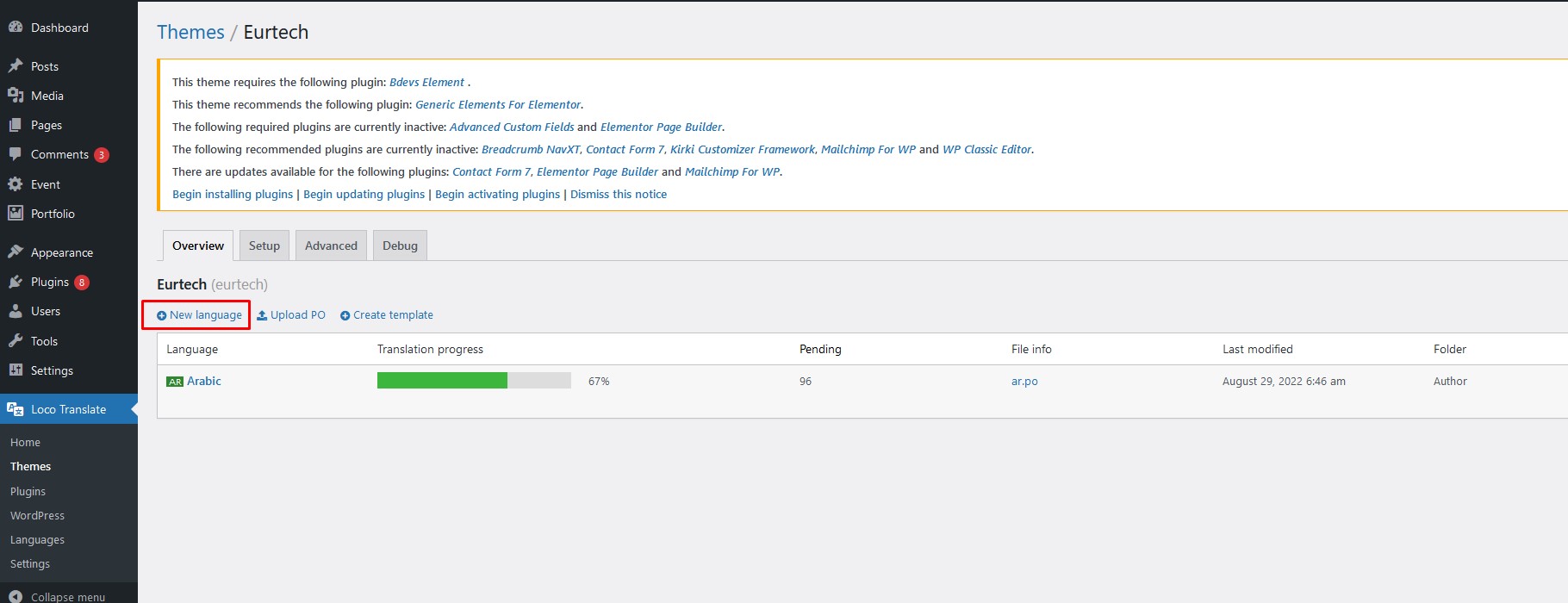The image size is (1568, 603).
Task: Open the Bdevs Element plugin link
Action: click(426, 82)
